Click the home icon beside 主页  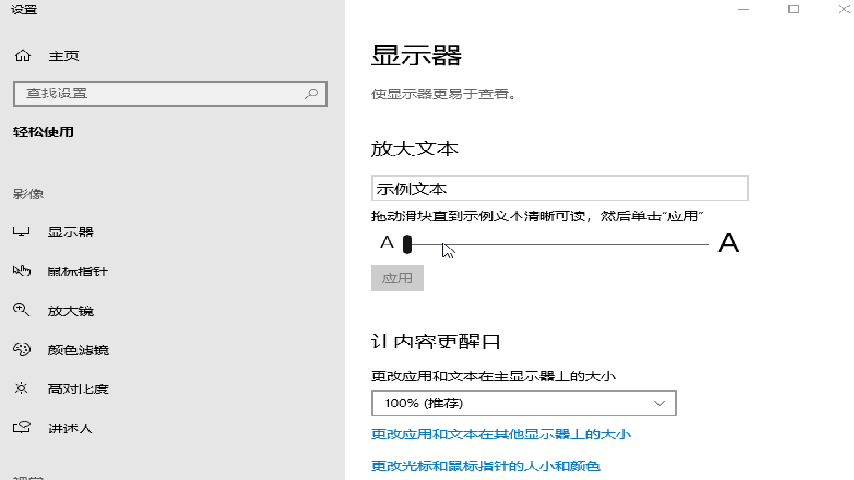point(22,56)
